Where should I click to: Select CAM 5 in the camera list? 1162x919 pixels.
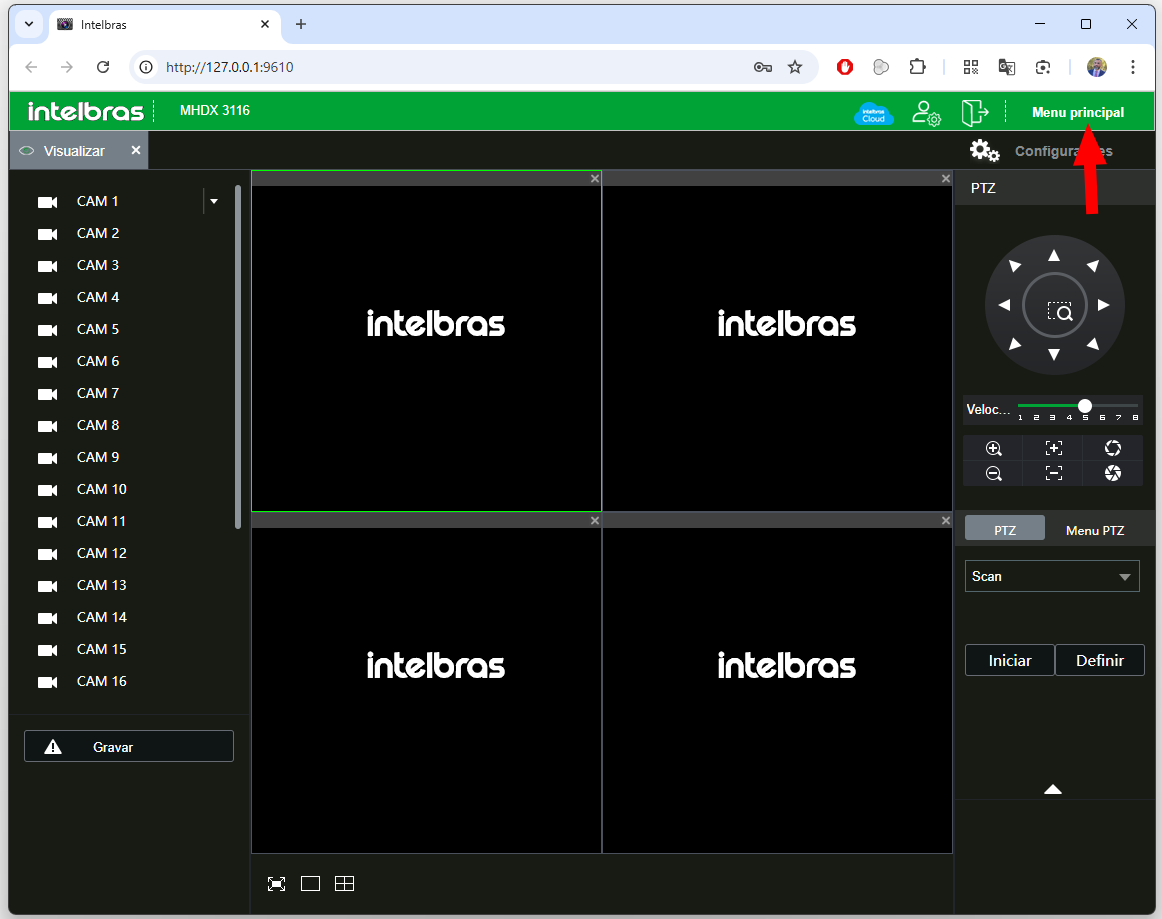(x=98, y=329)
